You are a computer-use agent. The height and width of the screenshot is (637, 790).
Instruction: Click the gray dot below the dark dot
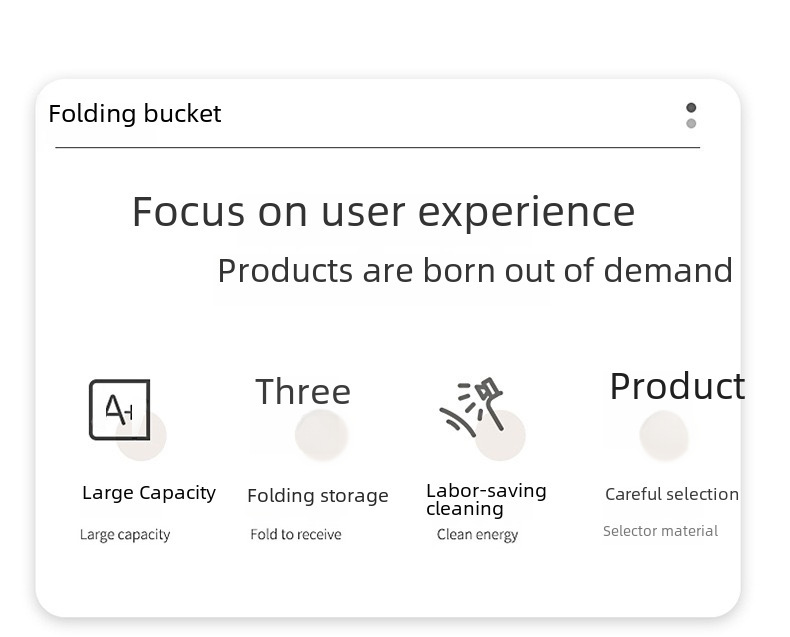point(691,124)
